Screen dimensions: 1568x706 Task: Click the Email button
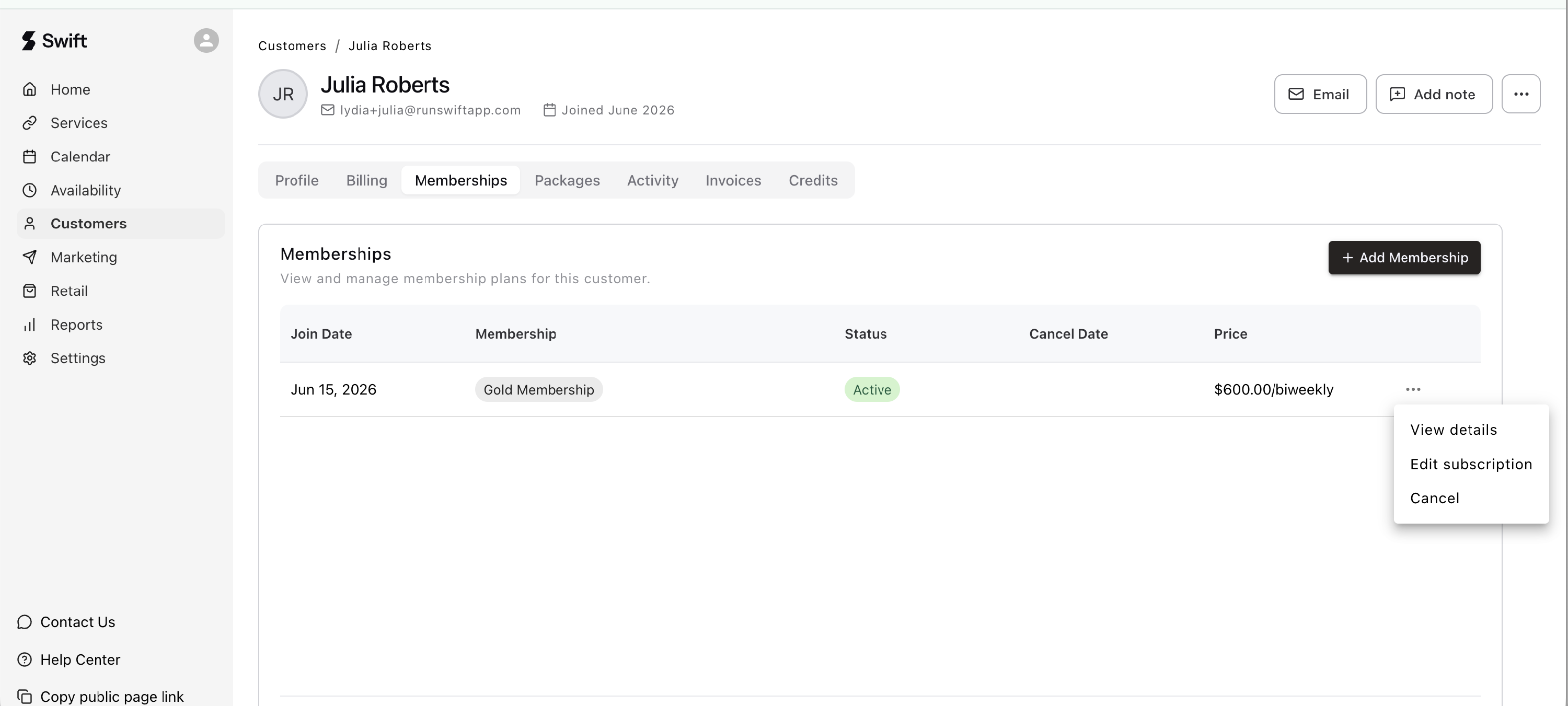1320,94
